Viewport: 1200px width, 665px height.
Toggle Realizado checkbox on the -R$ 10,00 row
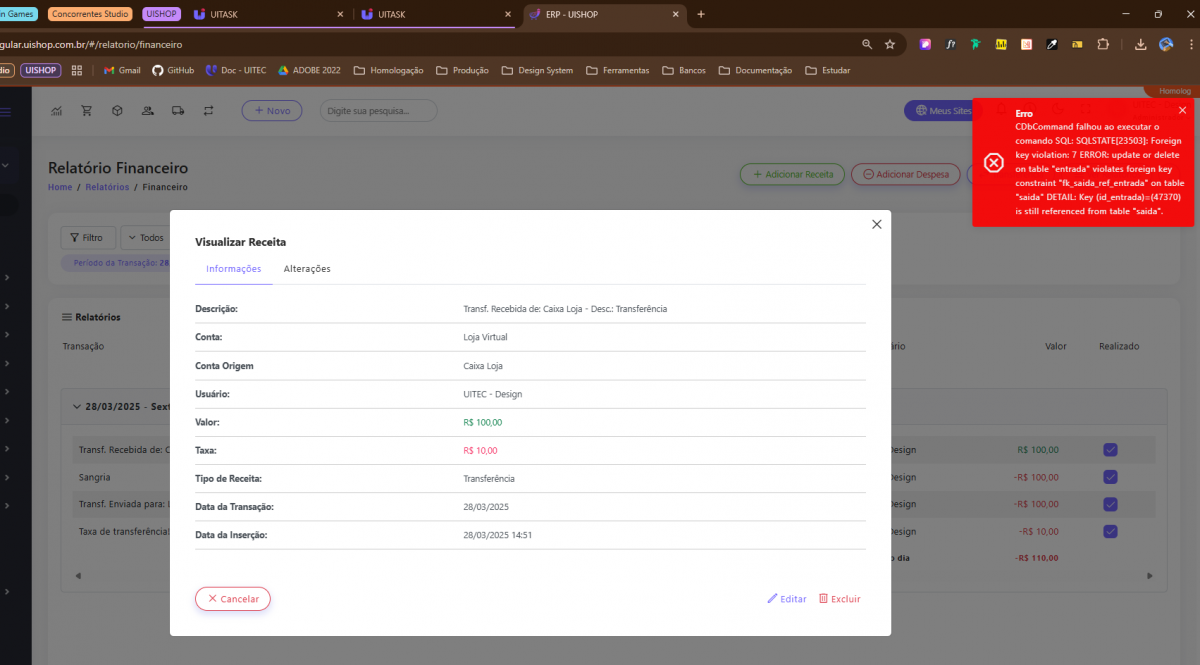click(x=1110, y=531)
